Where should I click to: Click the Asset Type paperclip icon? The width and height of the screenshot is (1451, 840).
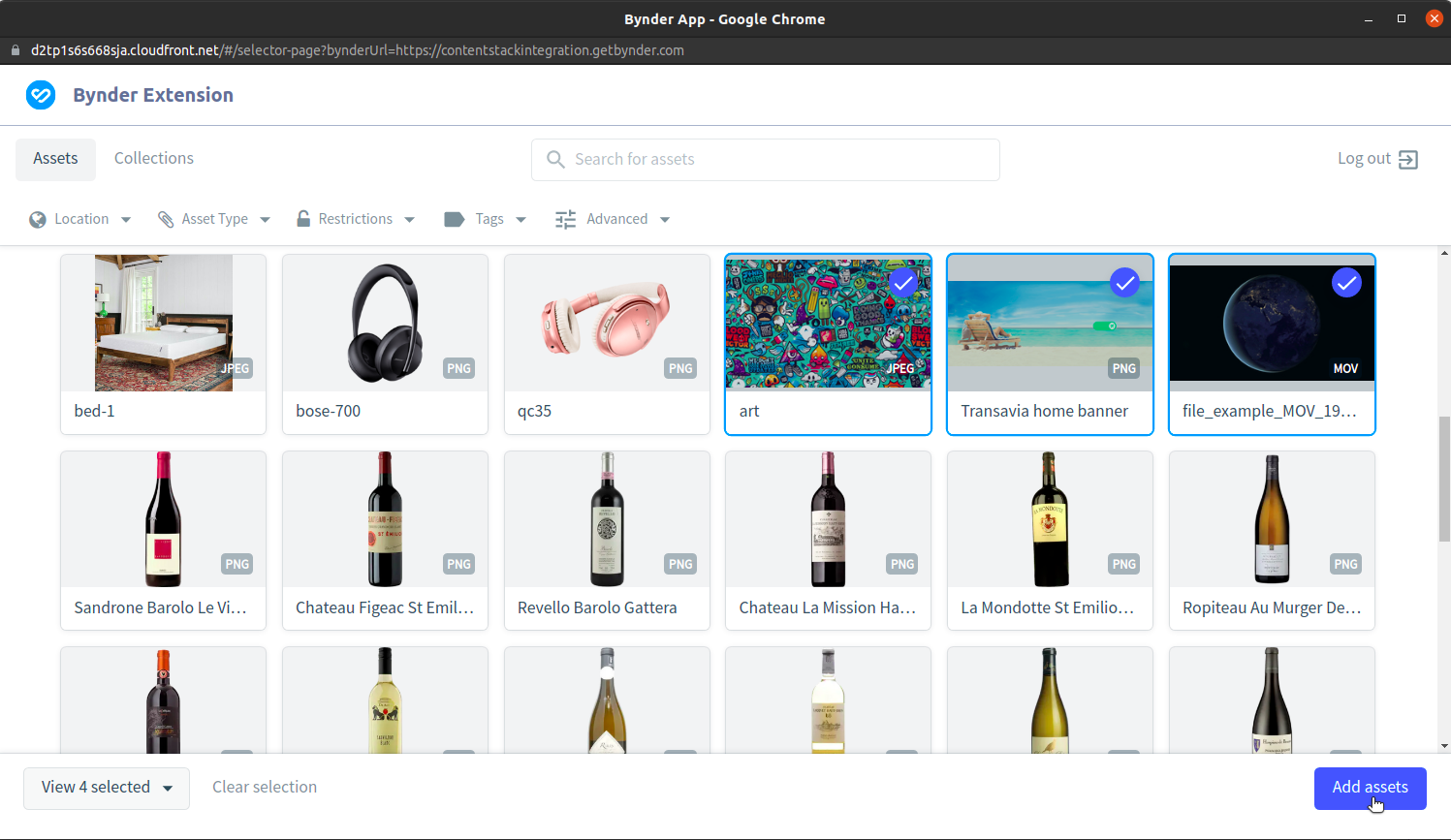point(166,220)
